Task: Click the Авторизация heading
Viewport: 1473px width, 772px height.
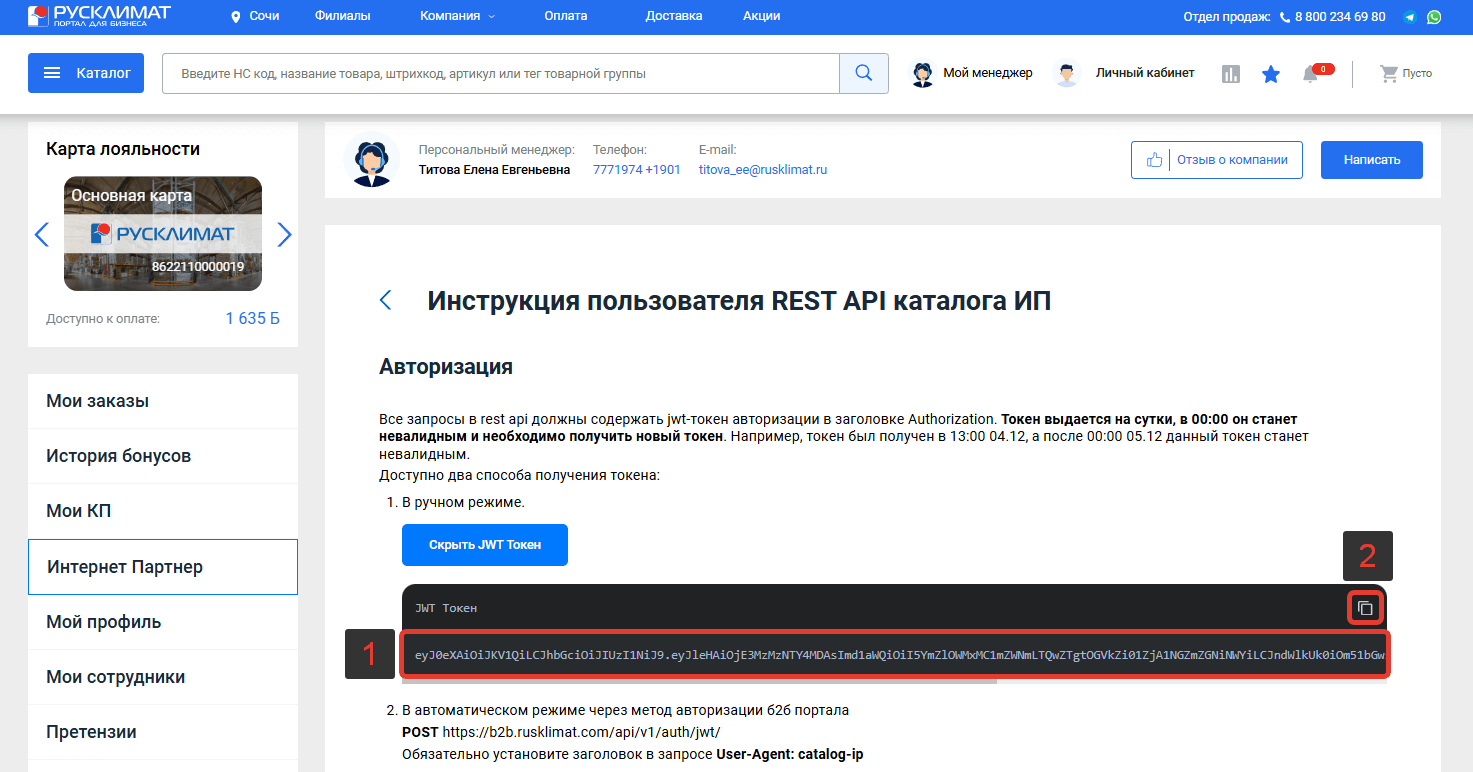Action: (x=446, y=366)
